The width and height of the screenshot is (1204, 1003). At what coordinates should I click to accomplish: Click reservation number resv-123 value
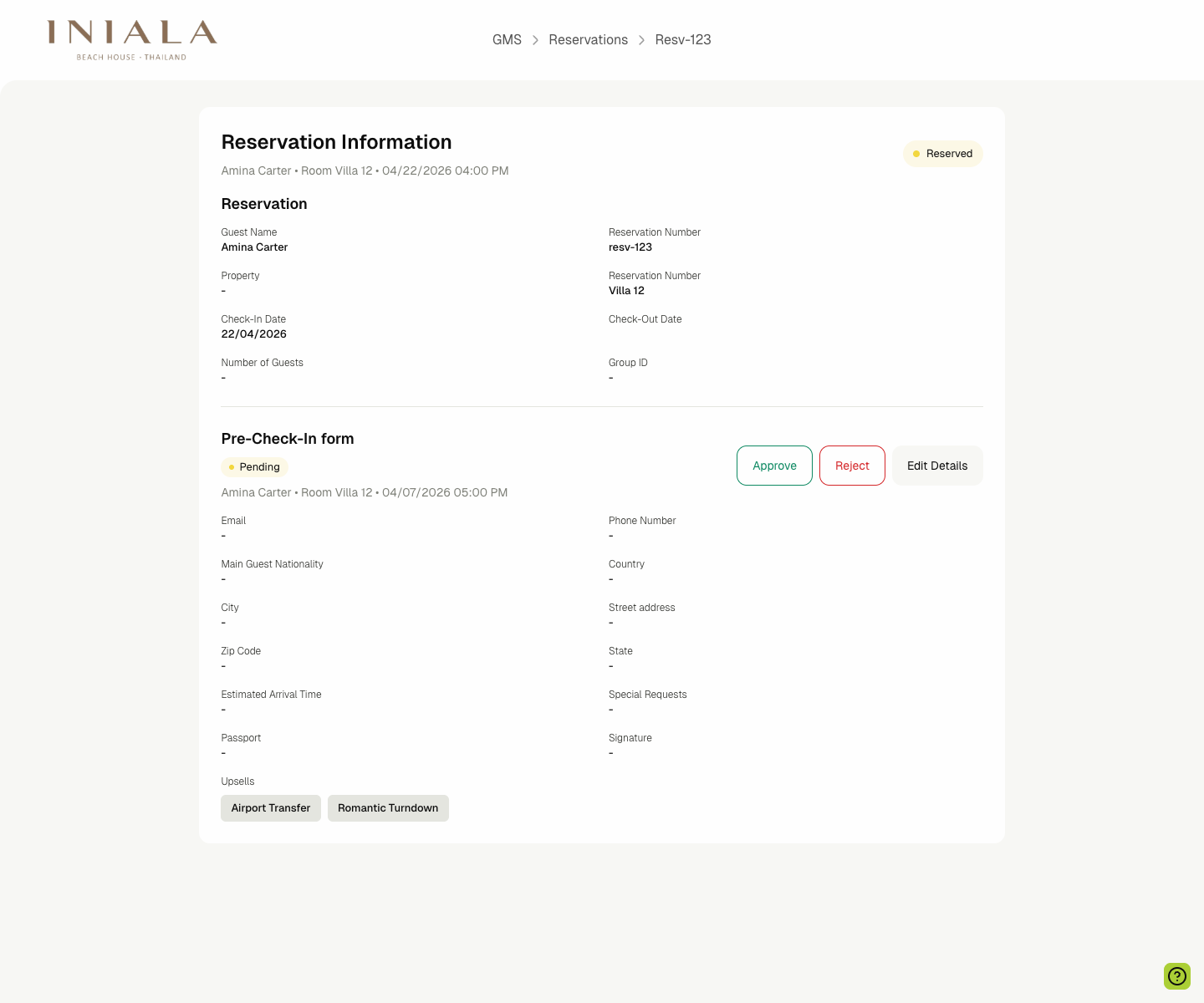point(630,247)
